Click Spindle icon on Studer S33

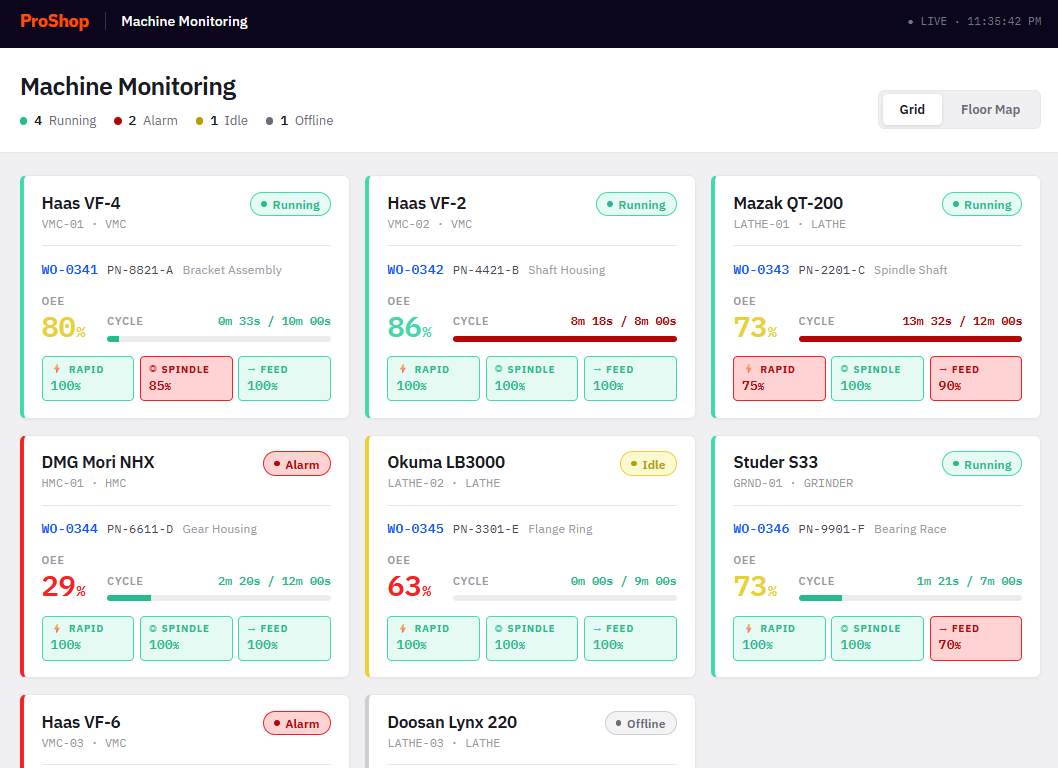pyautogui.click(x=845, y=628)
